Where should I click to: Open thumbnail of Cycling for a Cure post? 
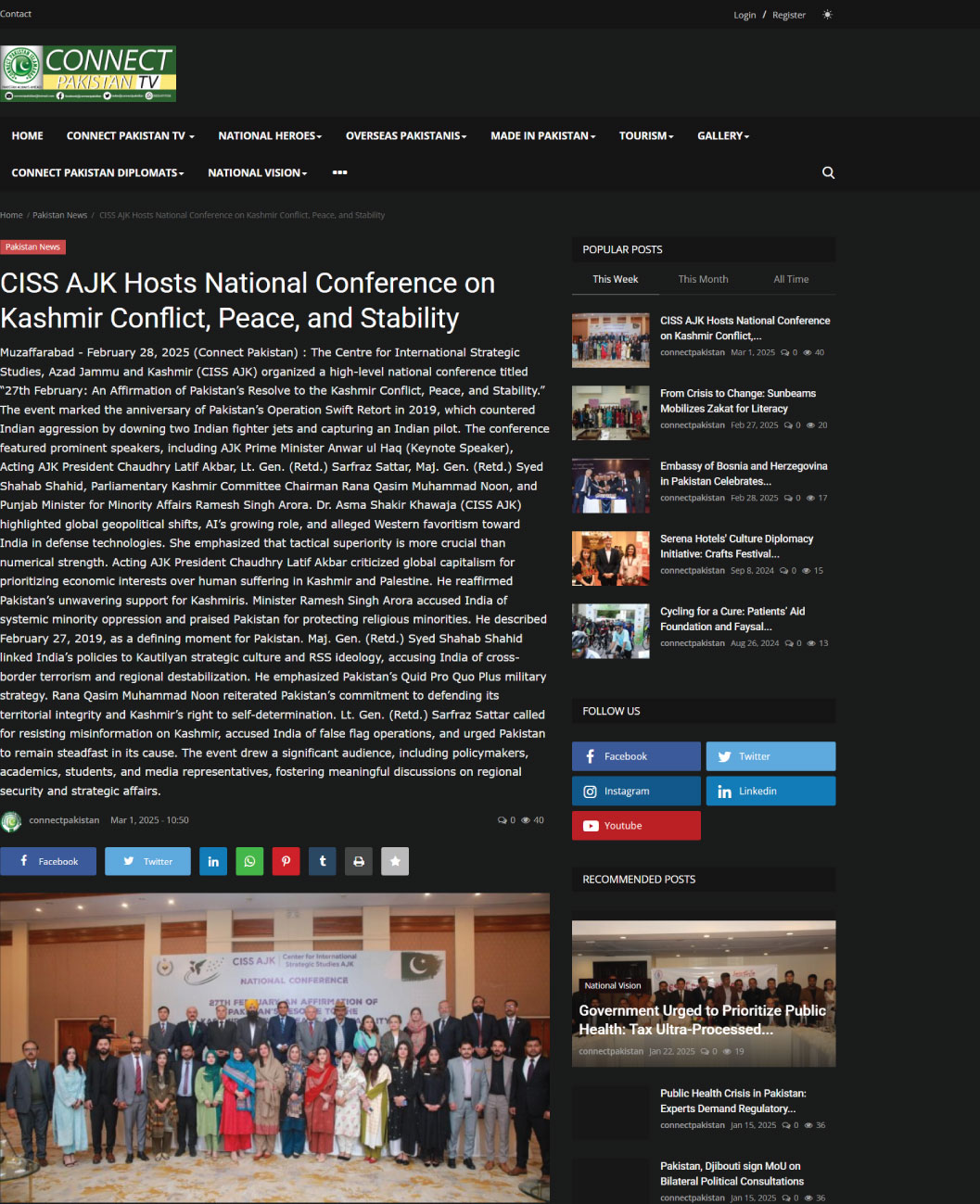[610, 631]
